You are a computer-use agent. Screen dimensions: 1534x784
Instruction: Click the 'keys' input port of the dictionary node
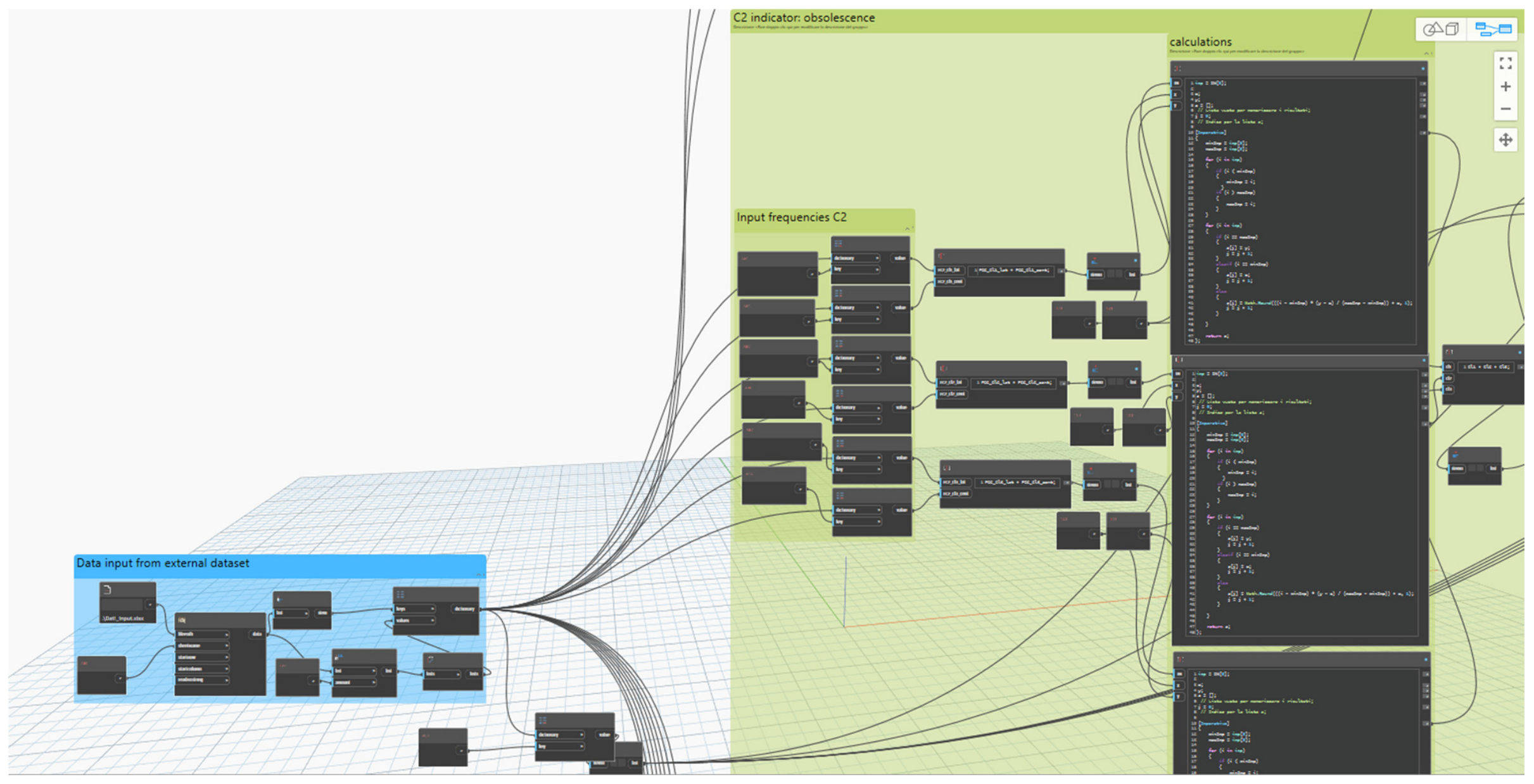click(414, 609)
